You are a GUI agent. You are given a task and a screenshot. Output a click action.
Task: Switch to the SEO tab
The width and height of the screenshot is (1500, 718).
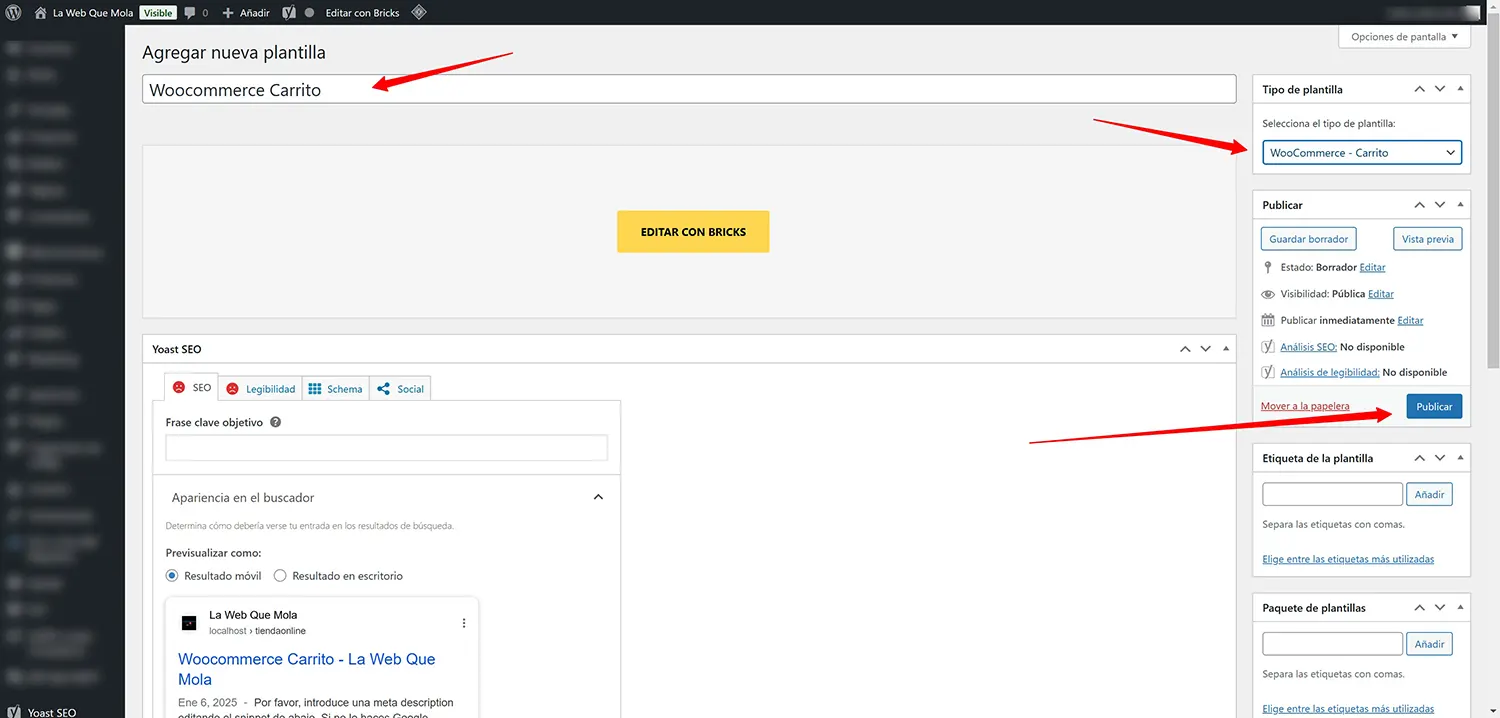(x=191, y=388)
